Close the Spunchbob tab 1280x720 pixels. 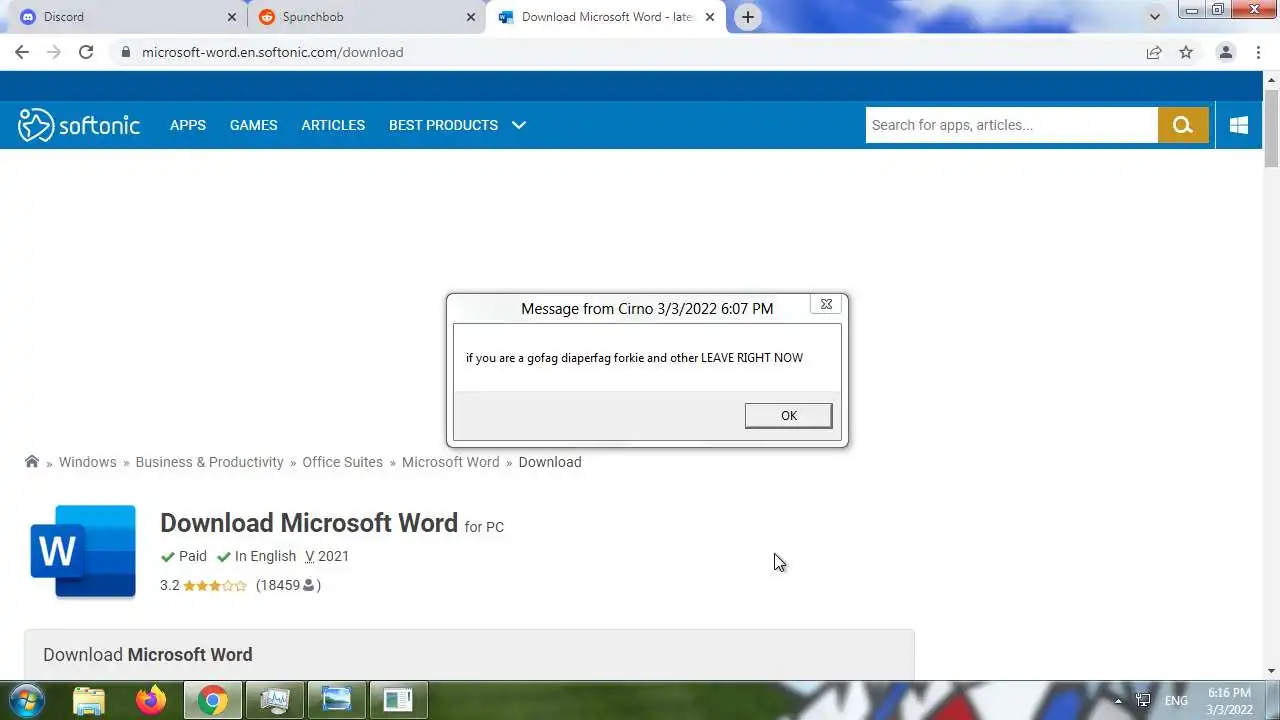pyautogui.click(x=471, y=17)
